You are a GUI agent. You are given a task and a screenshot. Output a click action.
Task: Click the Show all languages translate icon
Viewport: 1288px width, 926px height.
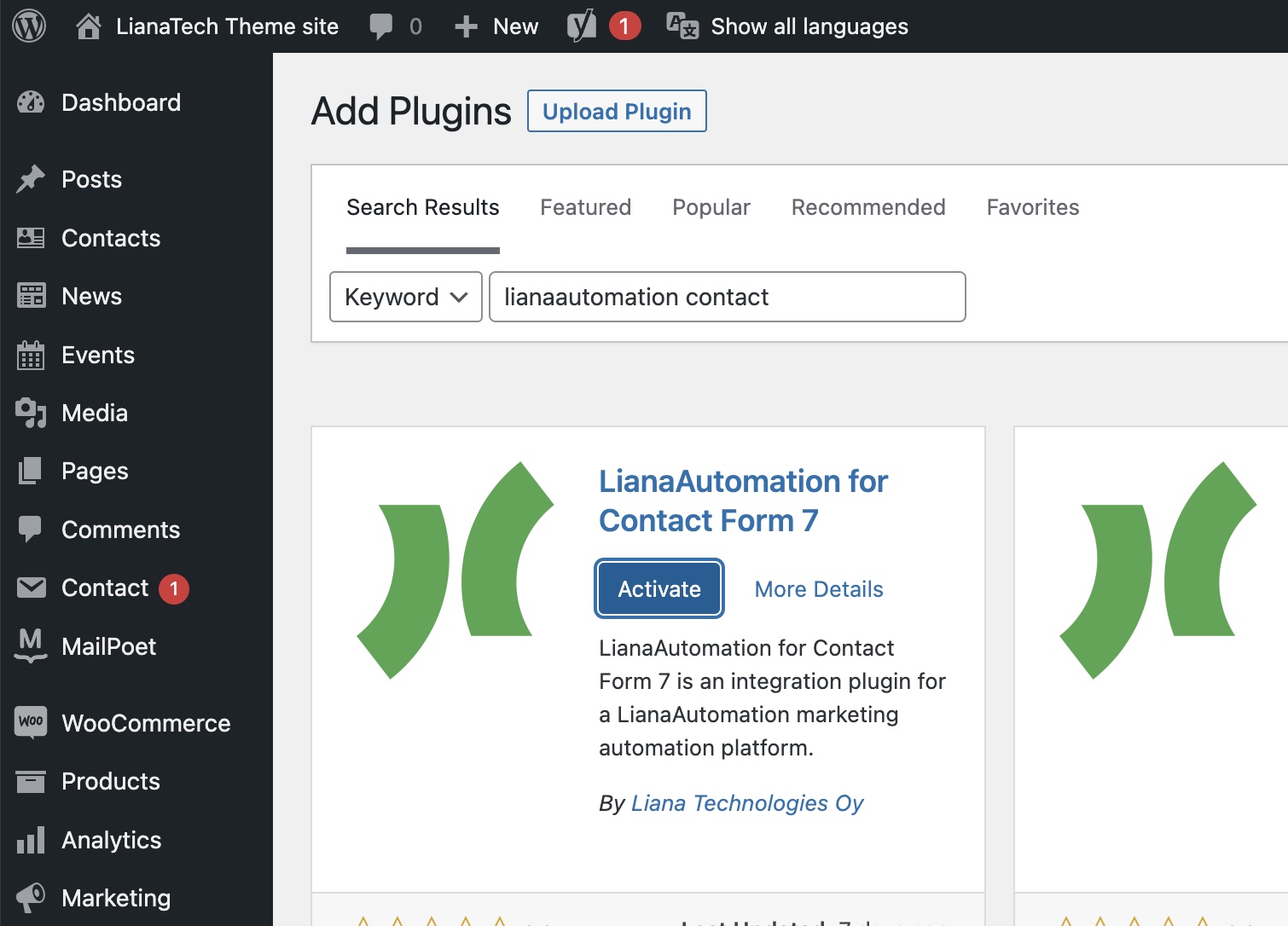click(x=682, y=26)
